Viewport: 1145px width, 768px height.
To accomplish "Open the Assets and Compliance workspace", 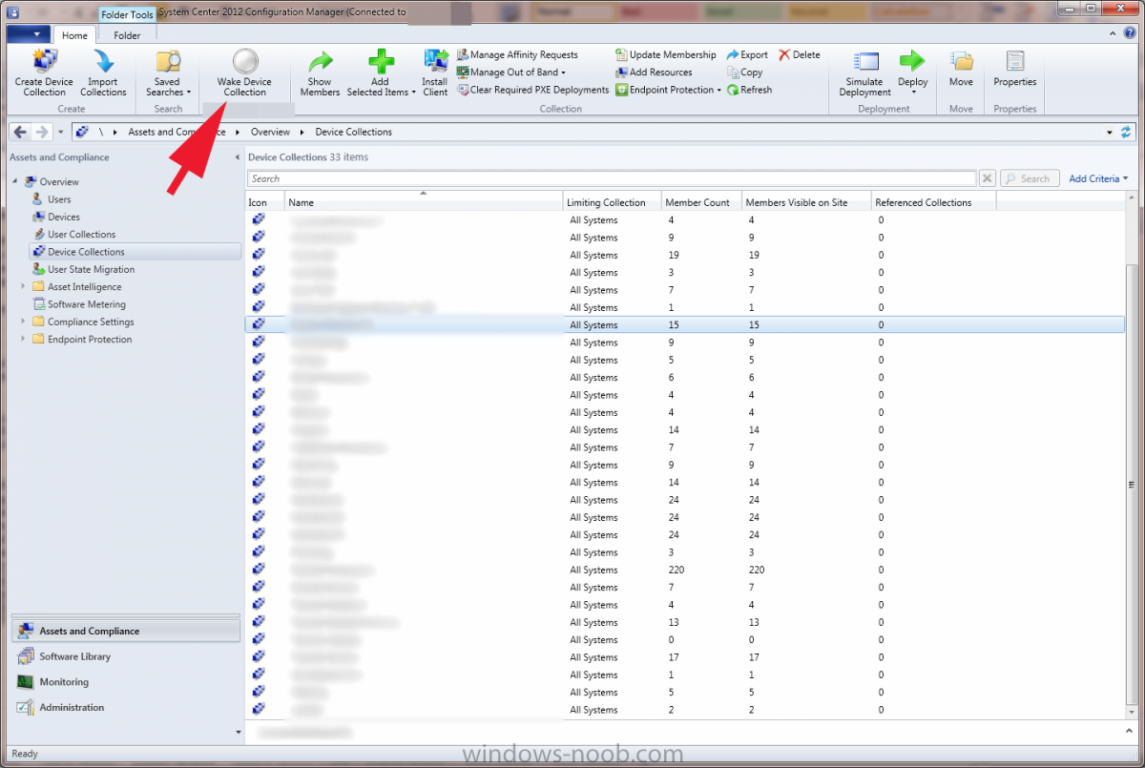I will coord(126,631).
